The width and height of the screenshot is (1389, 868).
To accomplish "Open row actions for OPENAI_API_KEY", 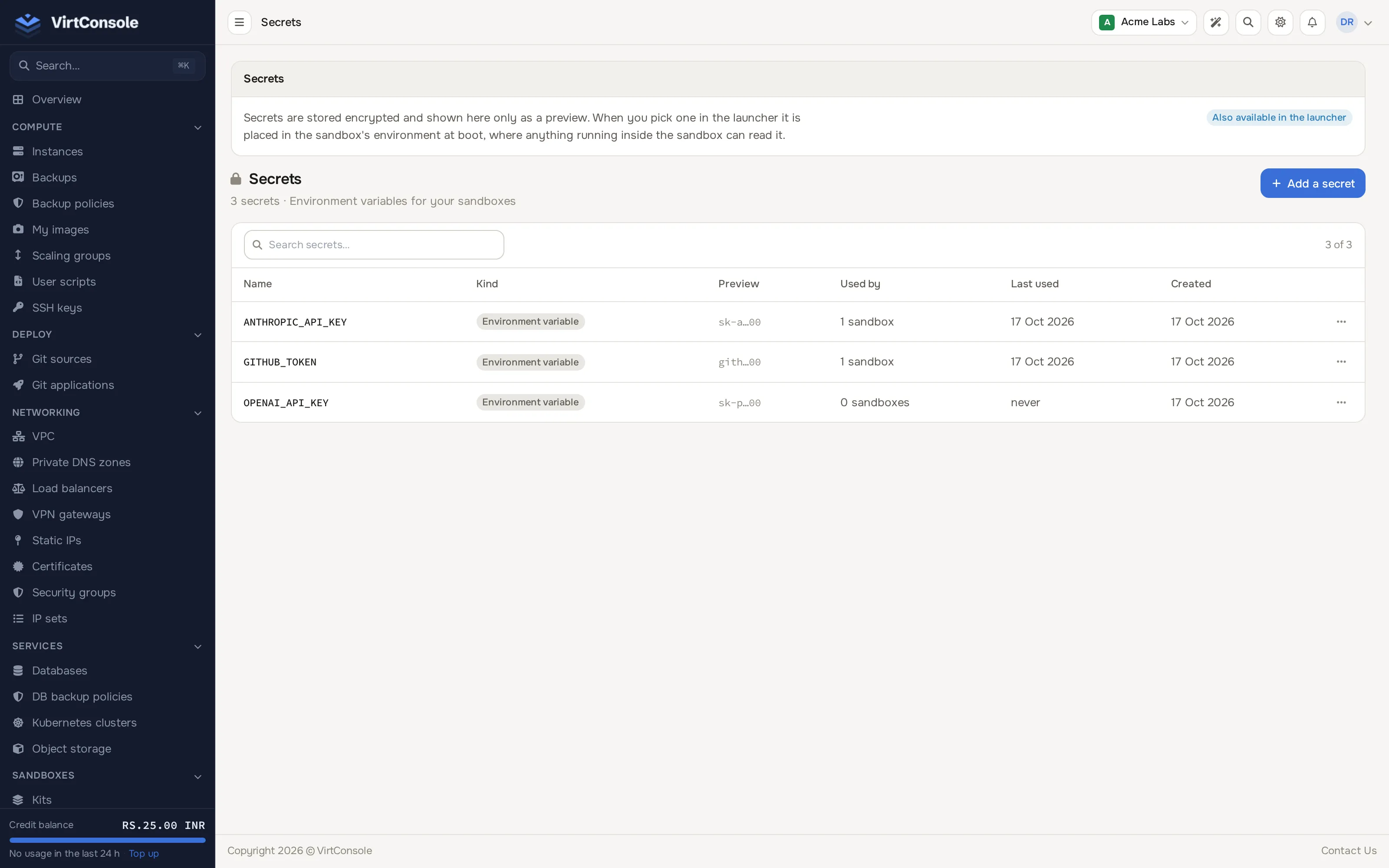I will tap(1341, 402).
